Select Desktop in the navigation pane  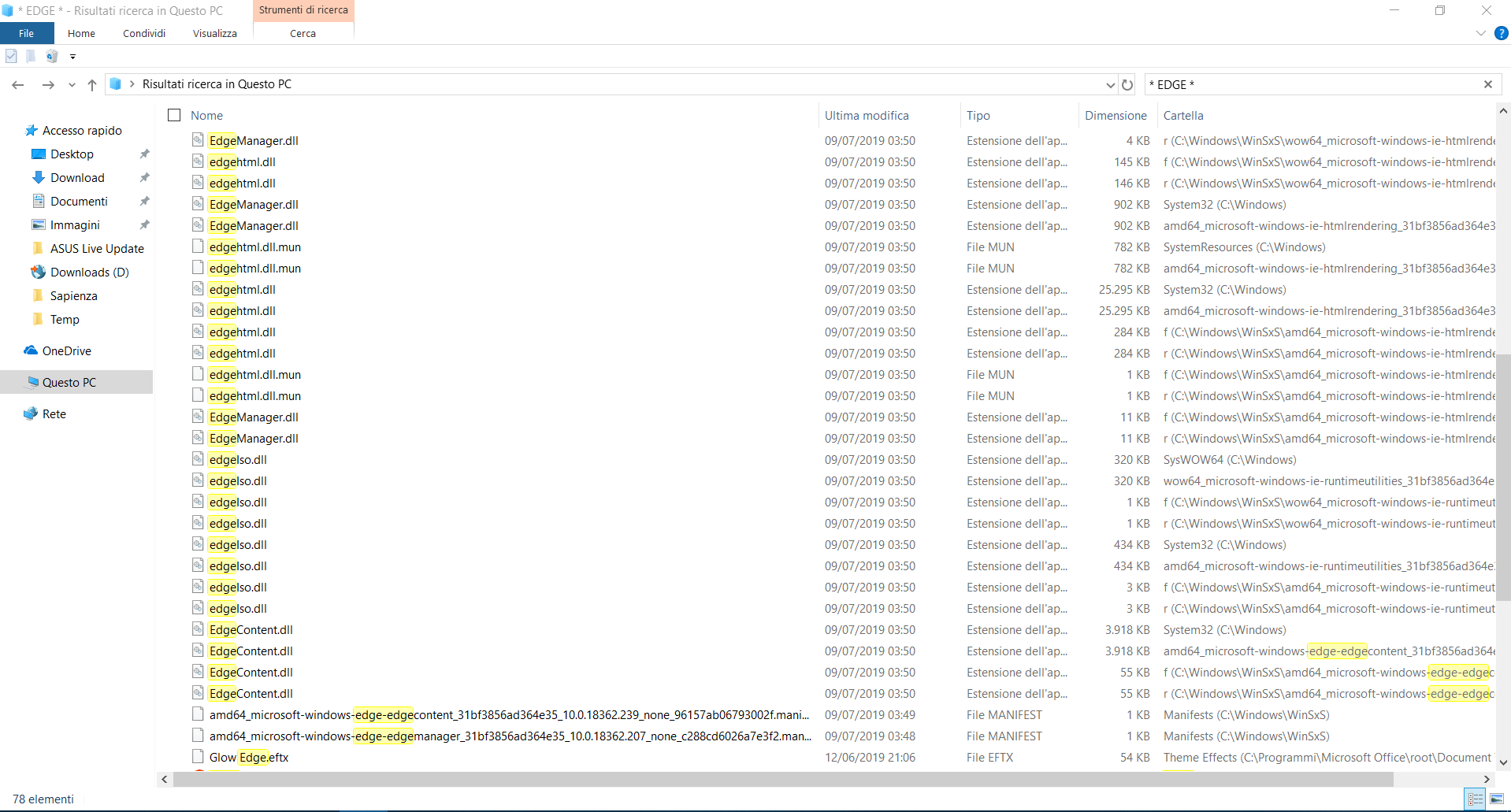pyautogui.click(x=72, y=154)
